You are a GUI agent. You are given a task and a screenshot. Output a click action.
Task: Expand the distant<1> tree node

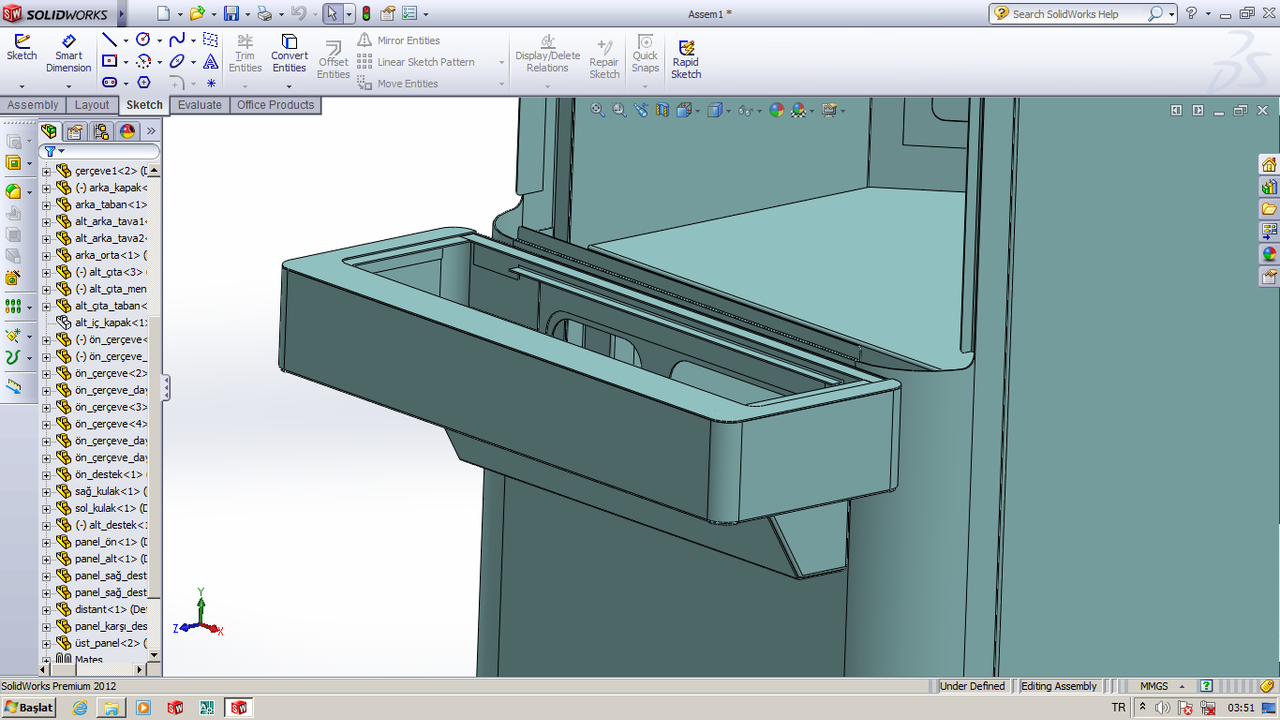coord(46,610)
